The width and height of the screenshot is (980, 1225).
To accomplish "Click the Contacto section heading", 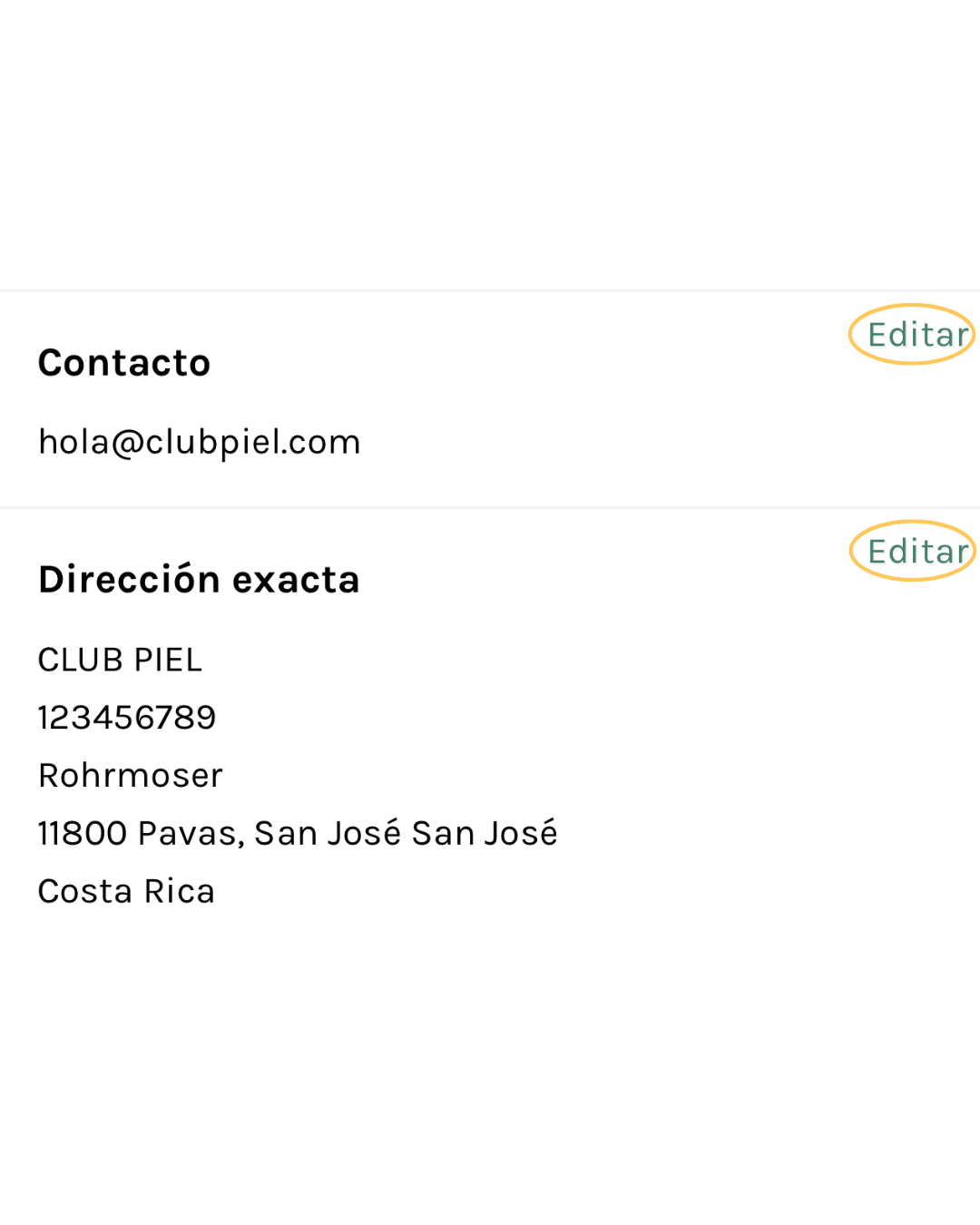I will [124, 363].
